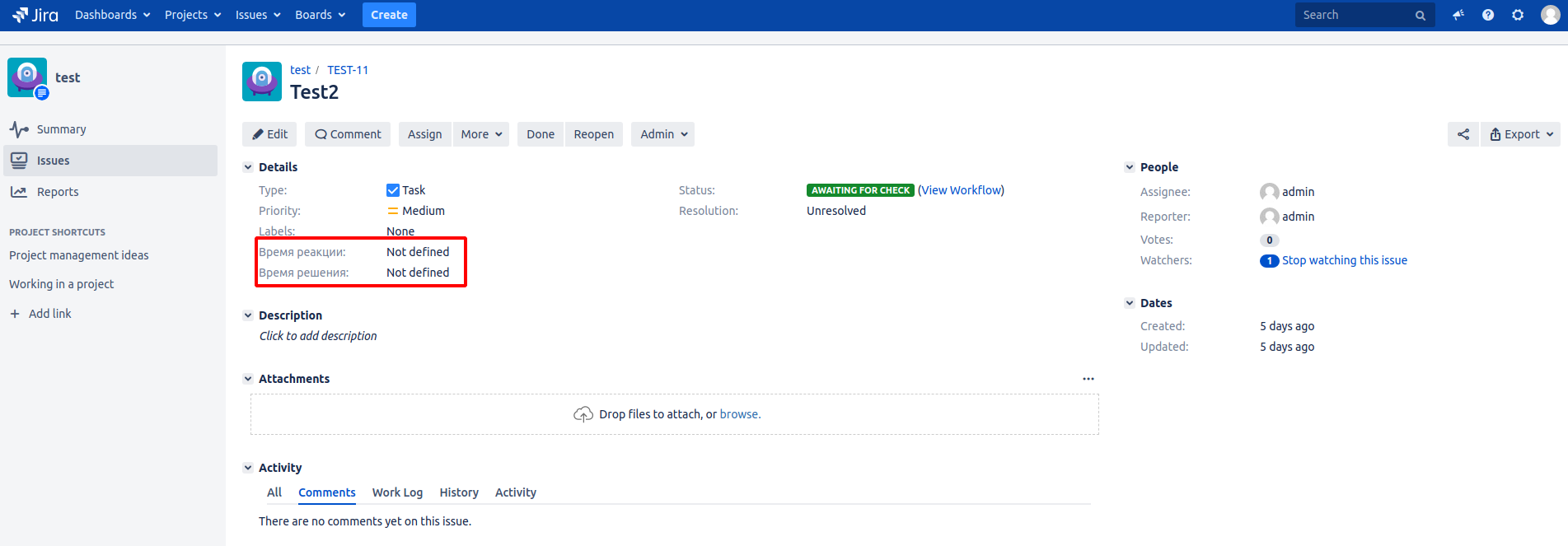
Task: Switch to the Activity tab
Action: click(x=516, y=492)
